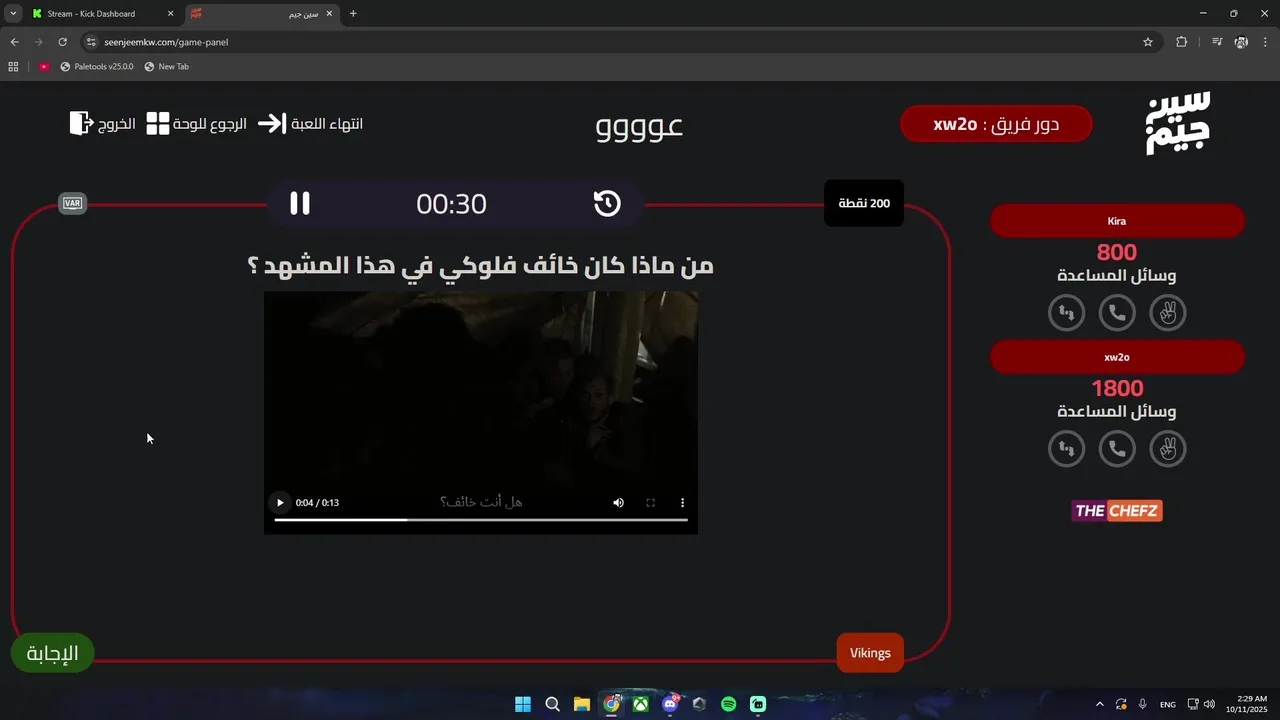1280x720 pixels.
Task: Select the Kira team name bar
Action: [1117, 221]
